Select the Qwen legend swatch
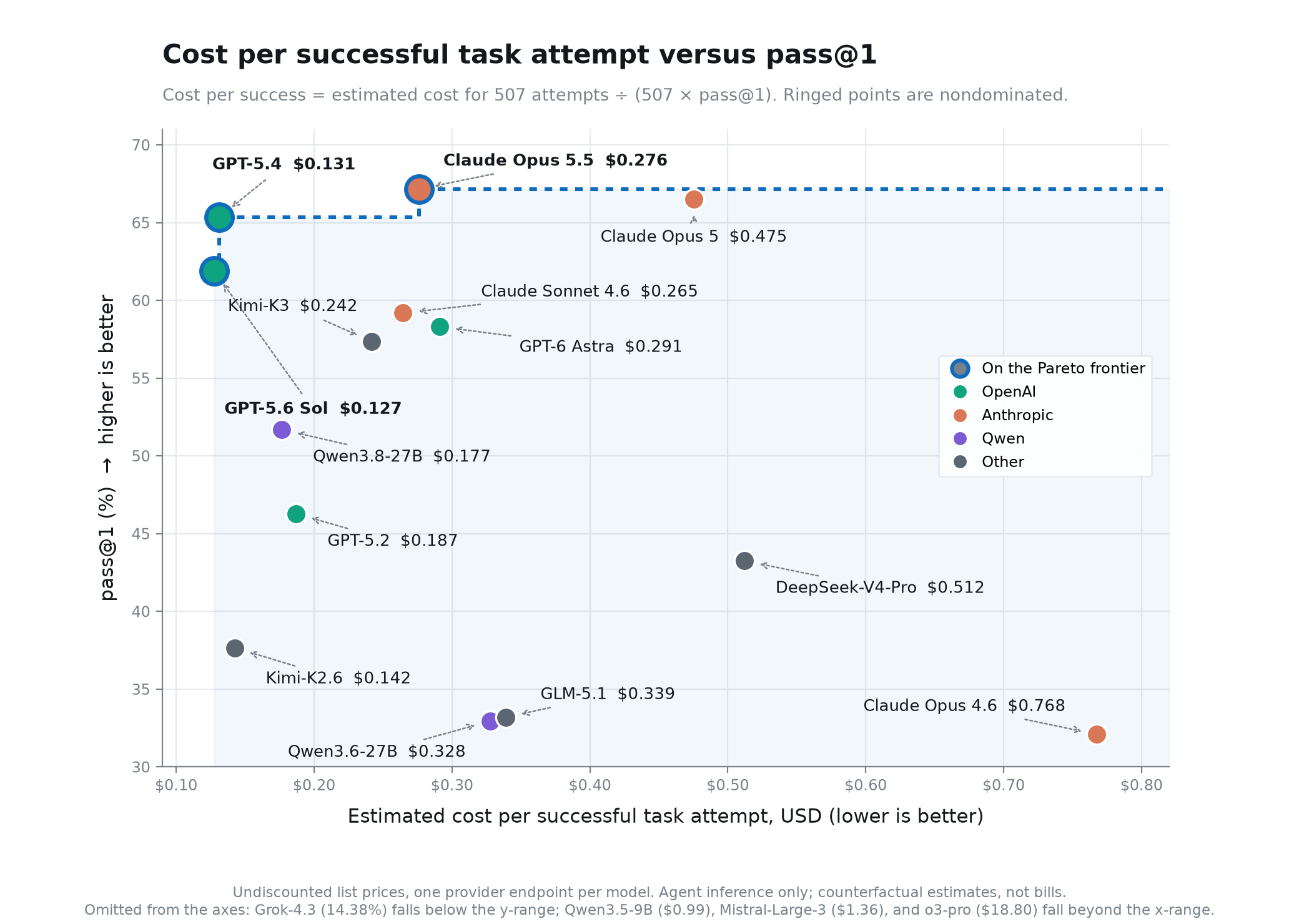The height and width of the screenshot is (924, 1299). click(x=960, y=438)
